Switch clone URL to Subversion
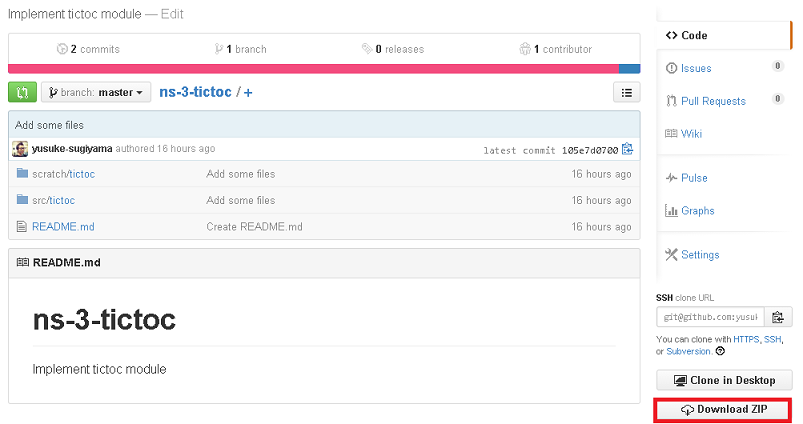The width and height of the screenshot is (803, 424). pyautogui.click(x=688, y=351)
